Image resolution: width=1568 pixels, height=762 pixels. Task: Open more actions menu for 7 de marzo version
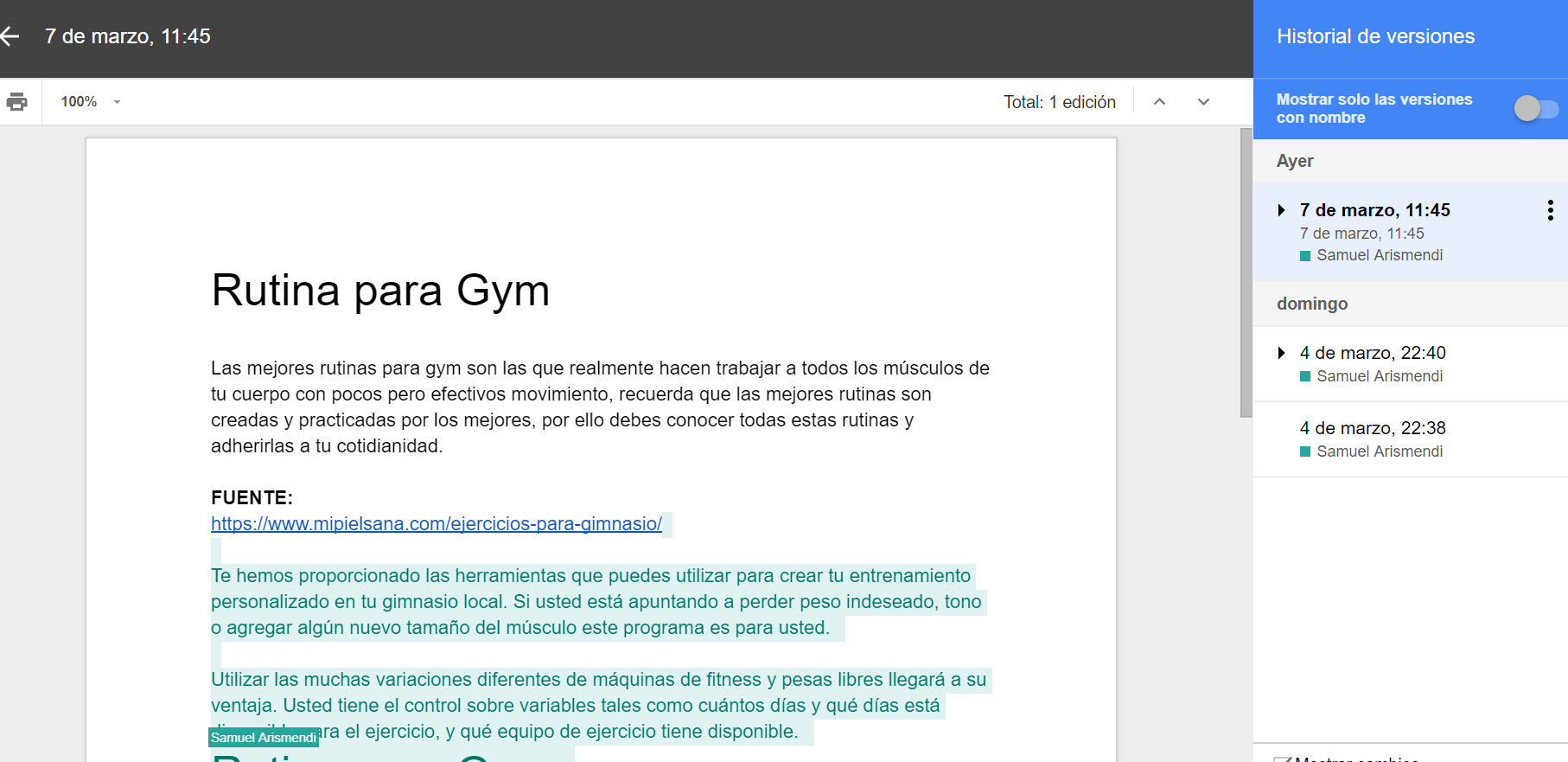[x=1550, y=210]
